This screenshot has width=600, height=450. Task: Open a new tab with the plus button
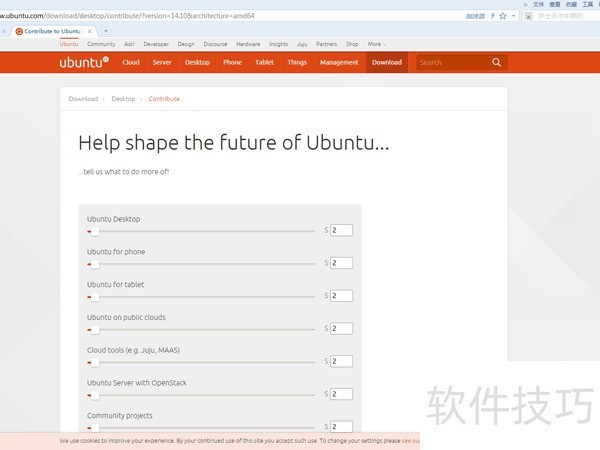tap(106, 31)
